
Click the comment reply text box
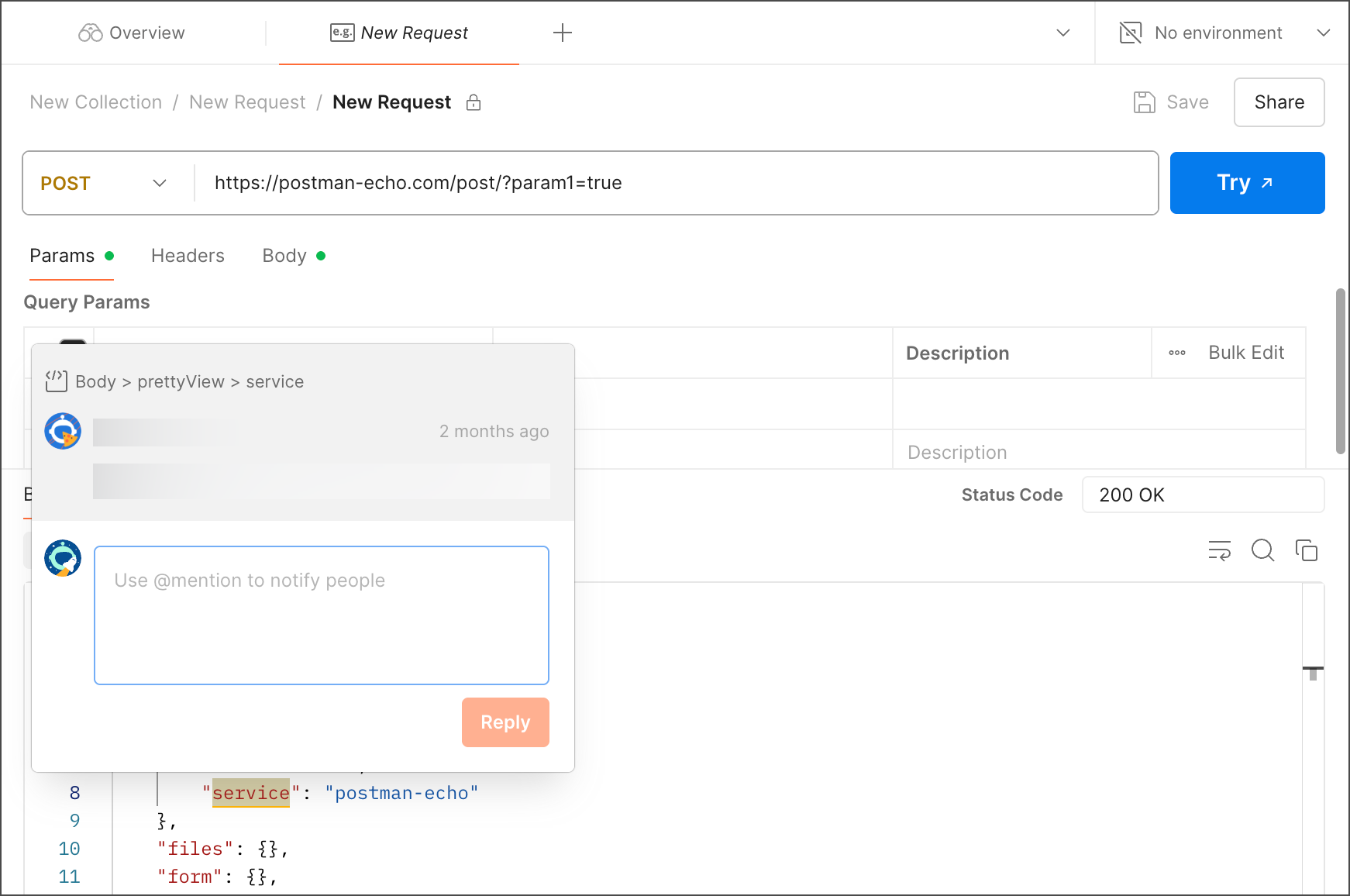[x=322, y=615]
